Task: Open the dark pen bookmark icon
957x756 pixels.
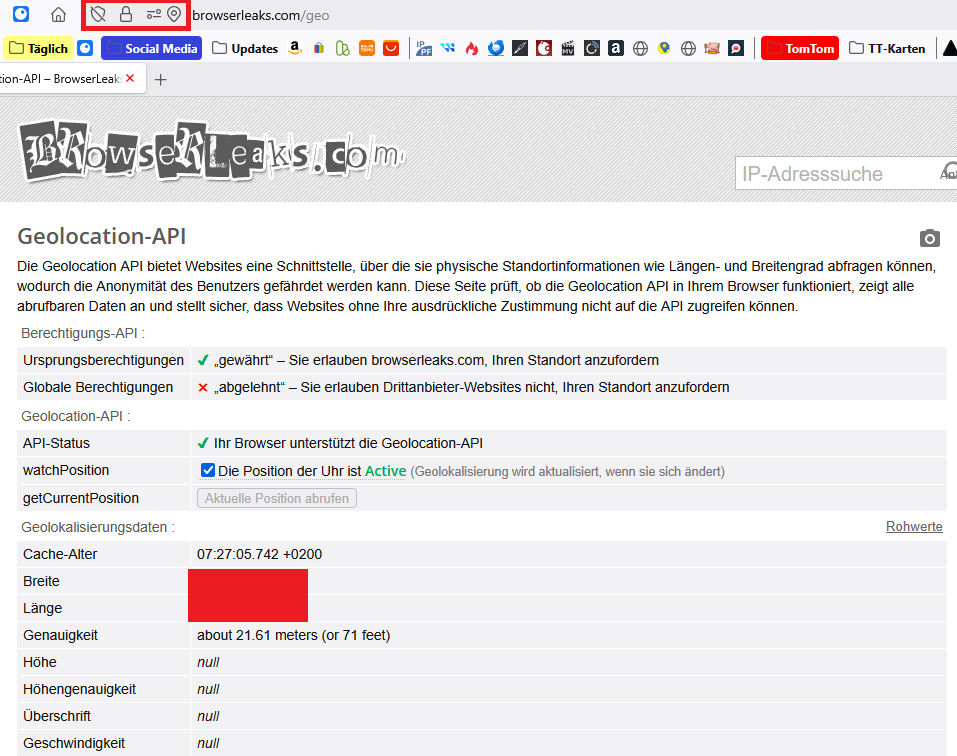Action: pyautogui.click(x=519, y=48)
